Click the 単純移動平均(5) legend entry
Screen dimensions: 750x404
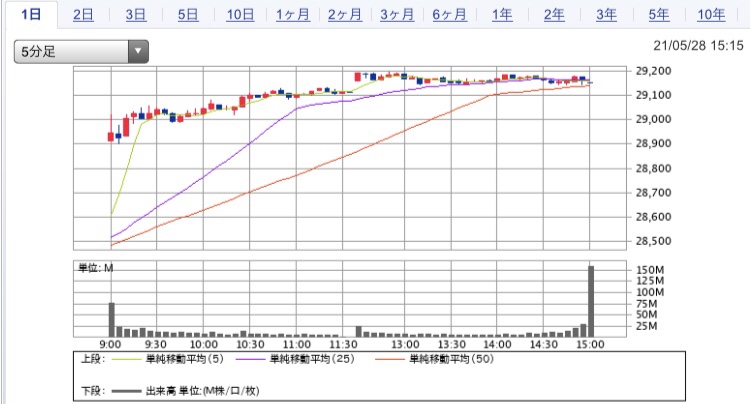(x=185, y=359)
